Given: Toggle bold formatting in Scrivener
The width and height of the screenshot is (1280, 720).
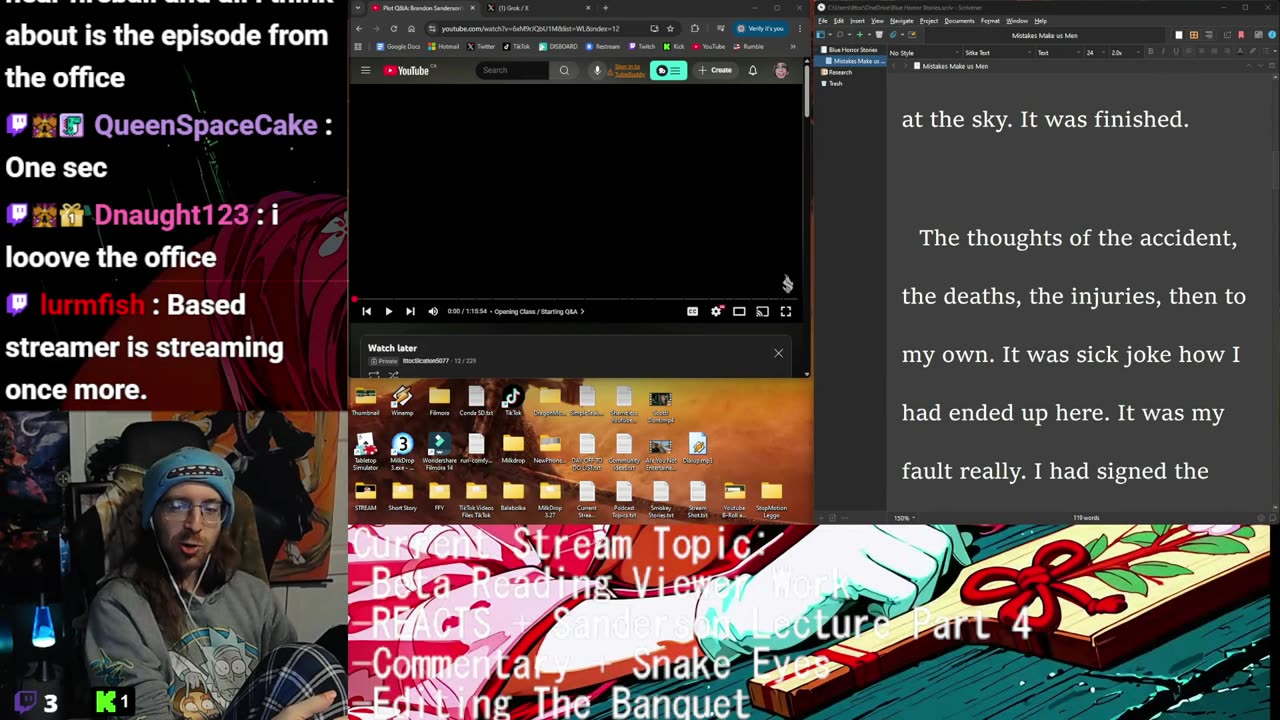Looking at the screenshot, I should [1150, 52].
